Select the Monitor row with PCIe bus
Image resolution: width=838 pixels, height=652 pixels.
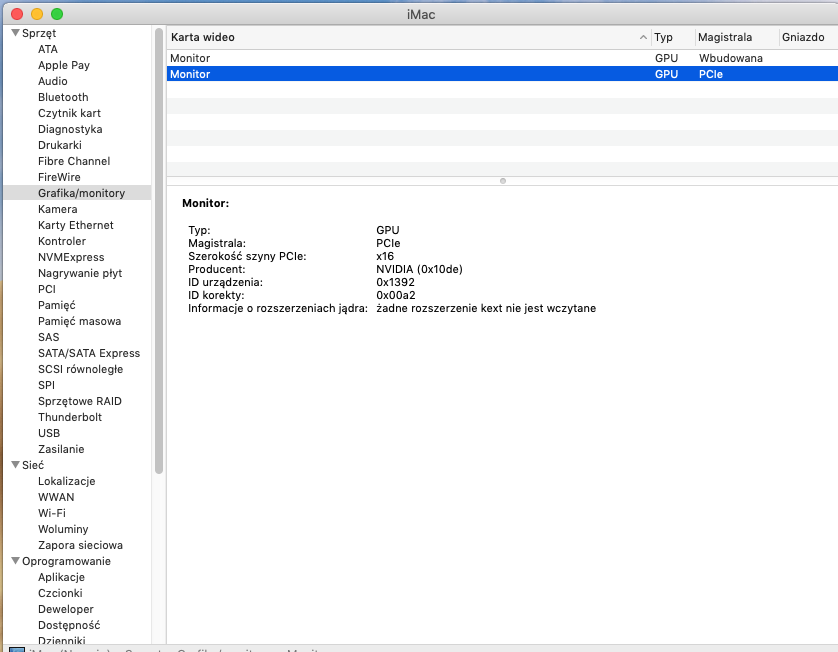pyautogui.click(x=502, y=74)
